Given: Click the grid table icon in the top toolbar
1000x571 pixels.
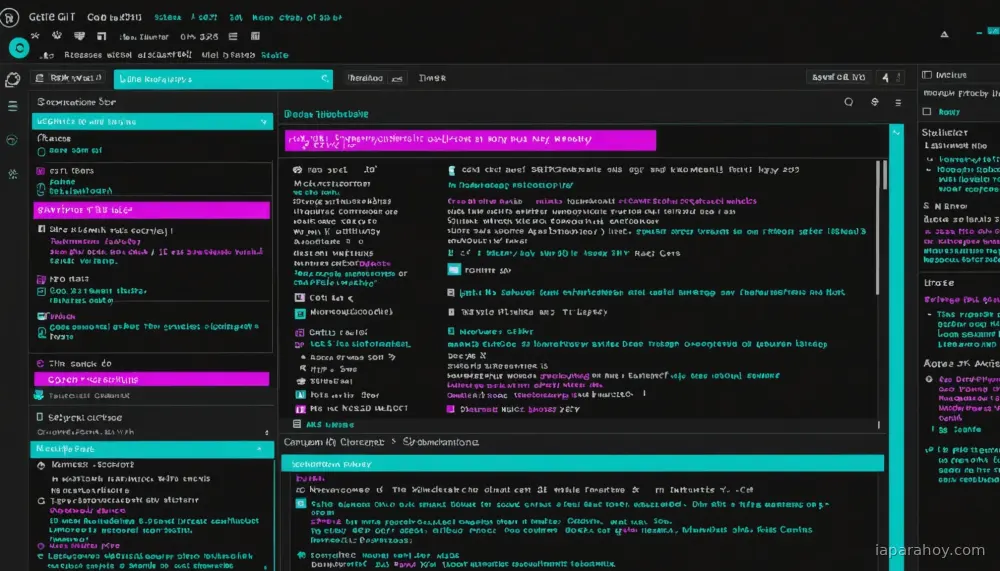Looking at the screenshot, I should click(x=255, y=36).
